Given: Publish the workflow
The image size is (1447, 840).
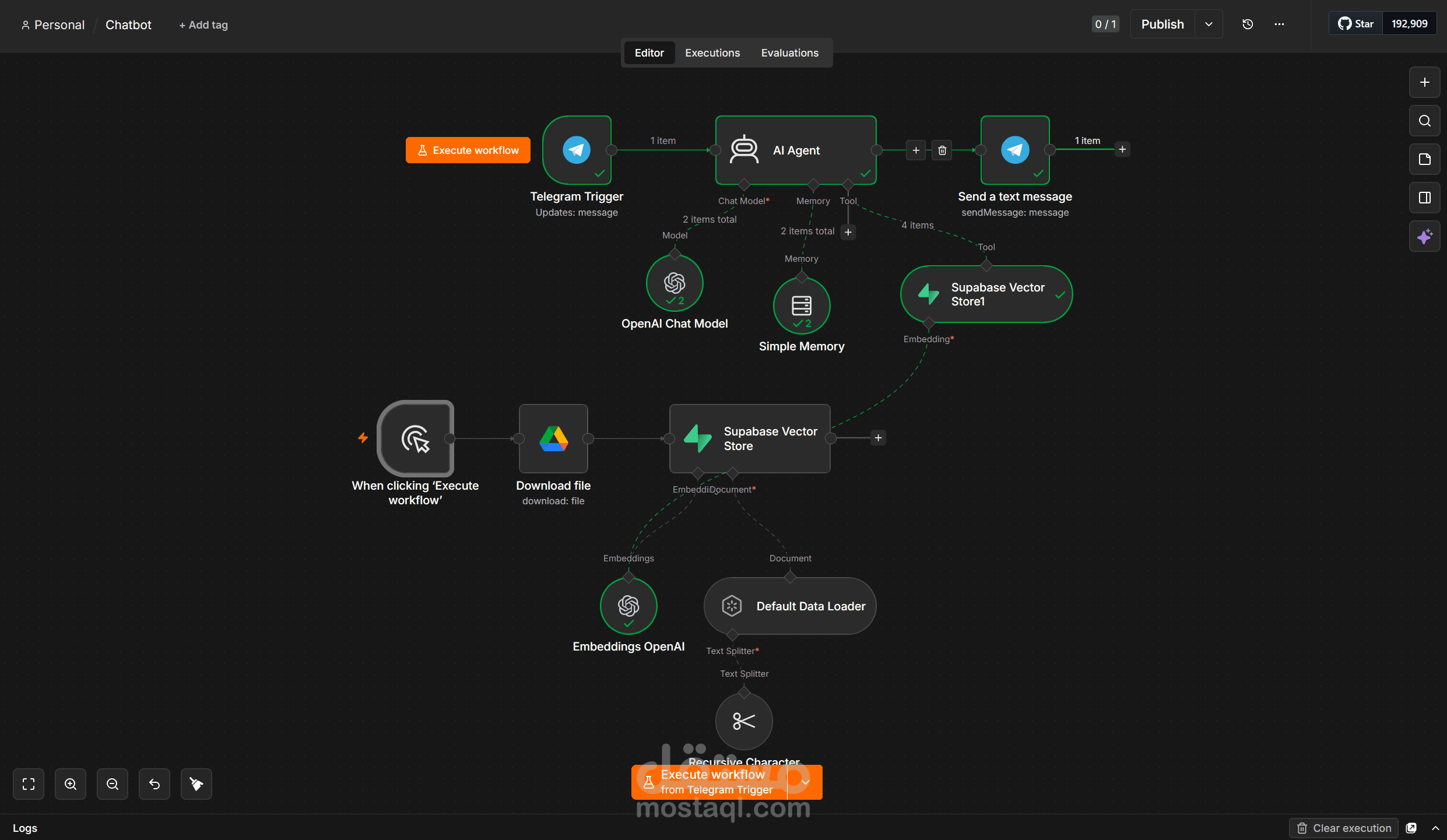Looking at the screenshot, I should (x=1162, y=24).
